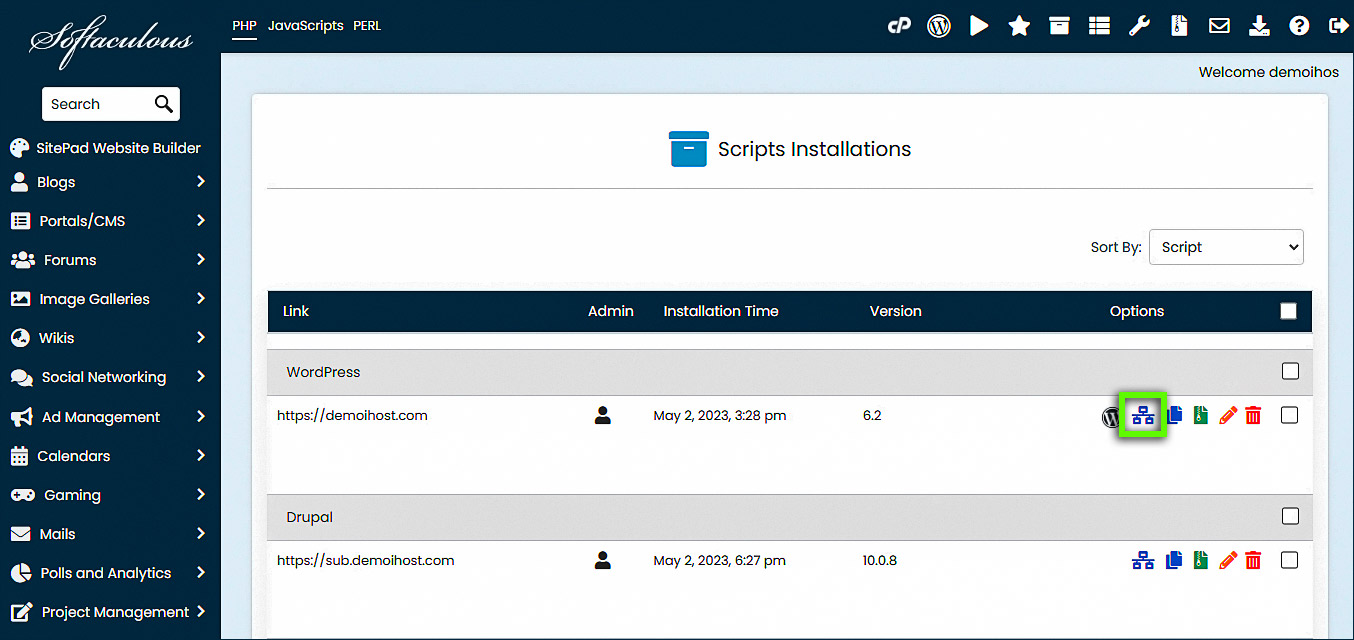Expand the Forums sidebar category
The image size is (1354, 640).
pyautogui.click(x=110, y=259)
